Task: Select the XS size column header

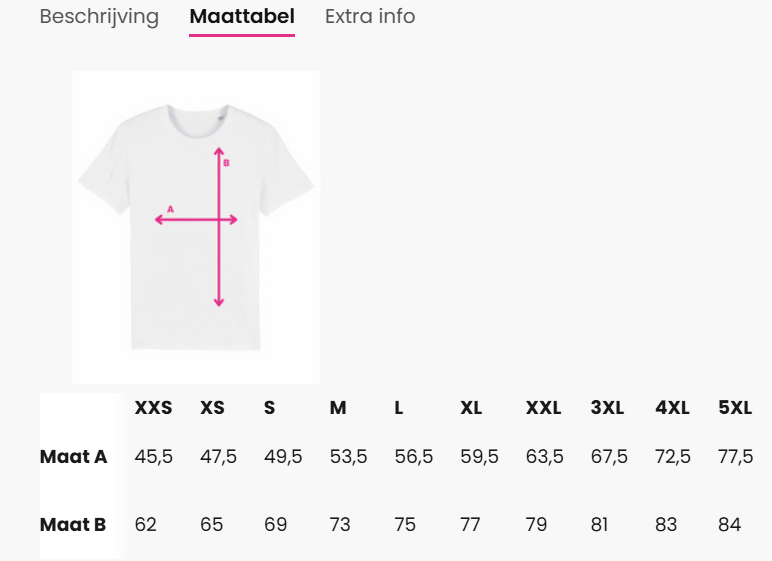Action: point(212,408)
